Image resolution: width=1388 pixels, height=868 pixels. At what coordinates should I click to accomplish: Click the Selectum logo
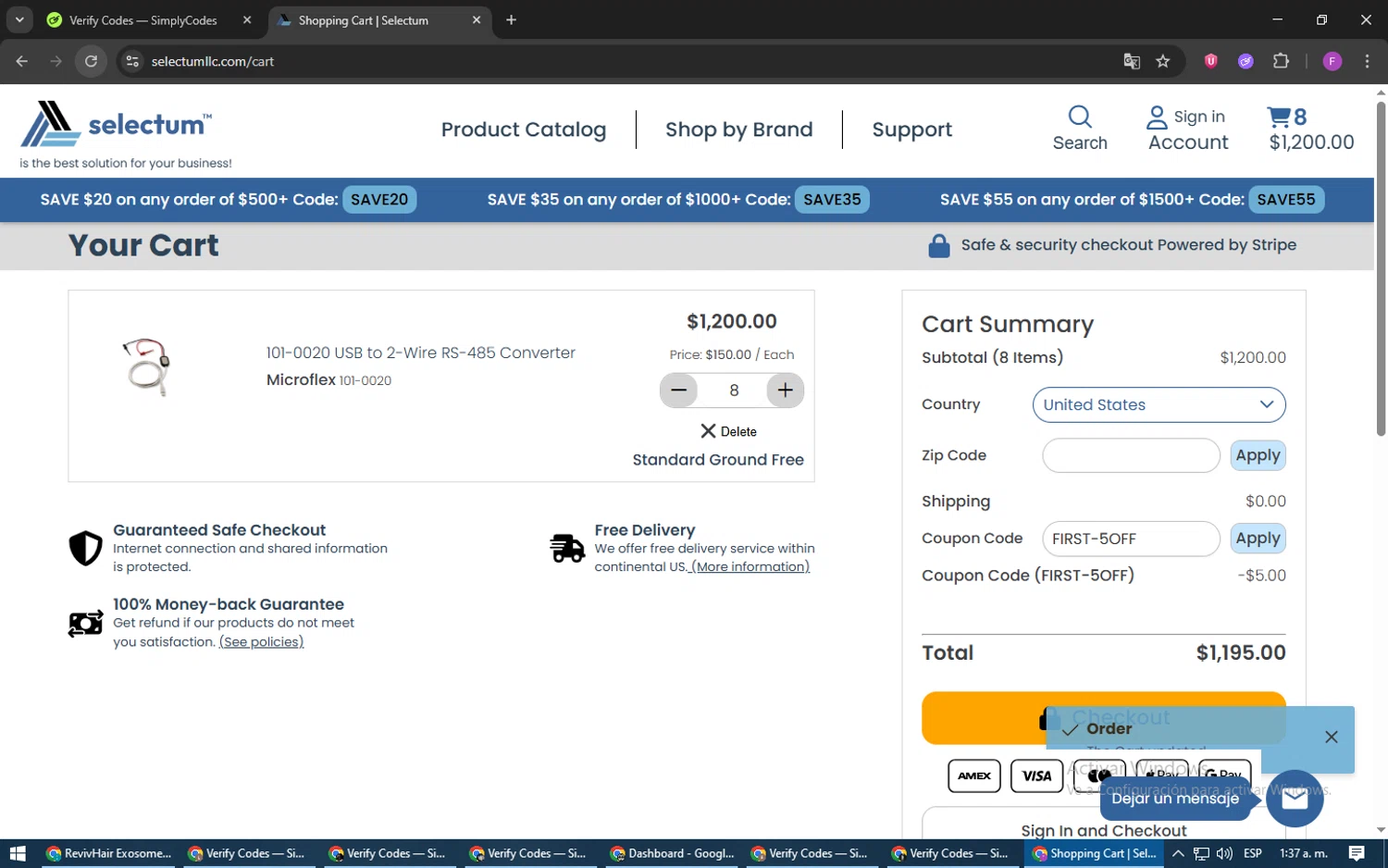117,124
